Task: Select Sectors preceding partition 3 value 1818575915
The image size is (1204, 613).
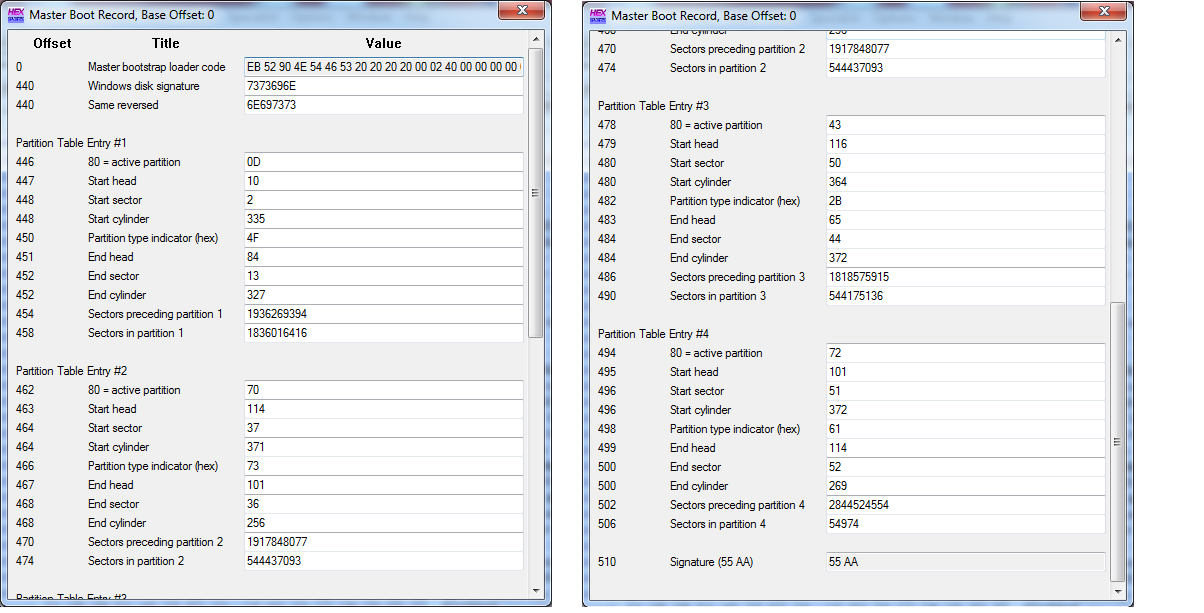Action: pos(965,277)
